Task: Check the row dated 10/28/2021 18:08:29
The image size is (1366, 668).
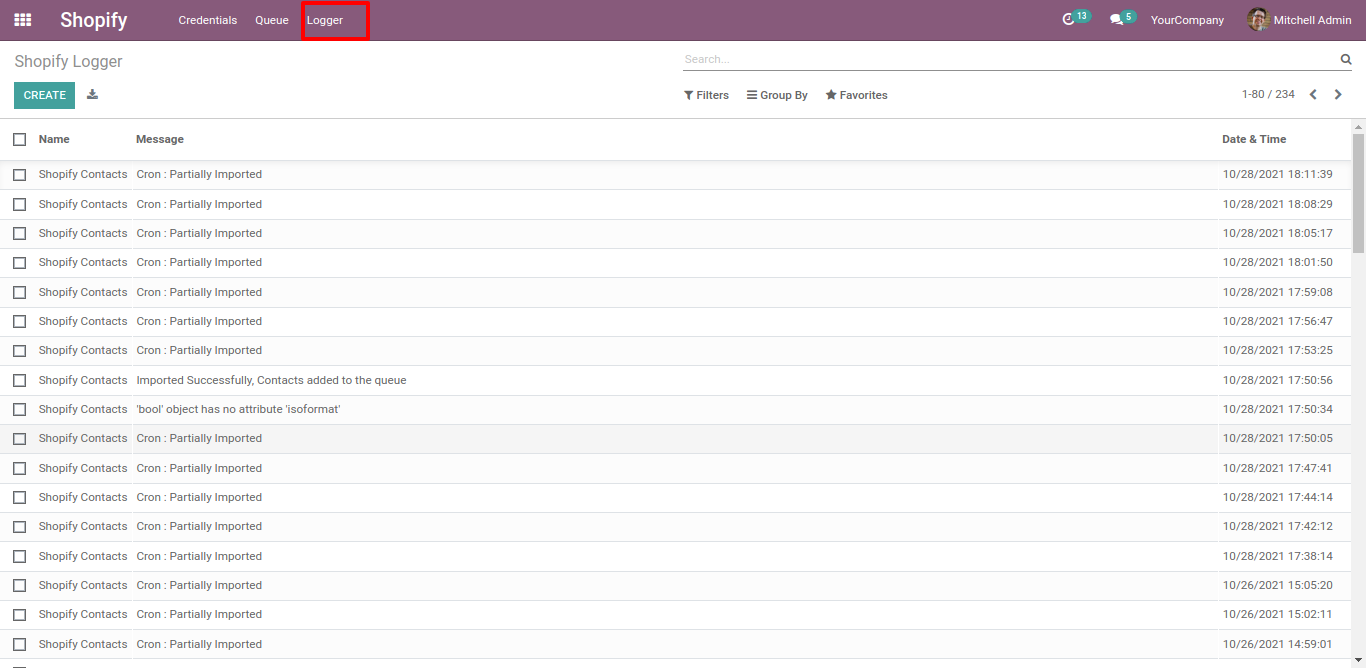Action: [19, 204]
